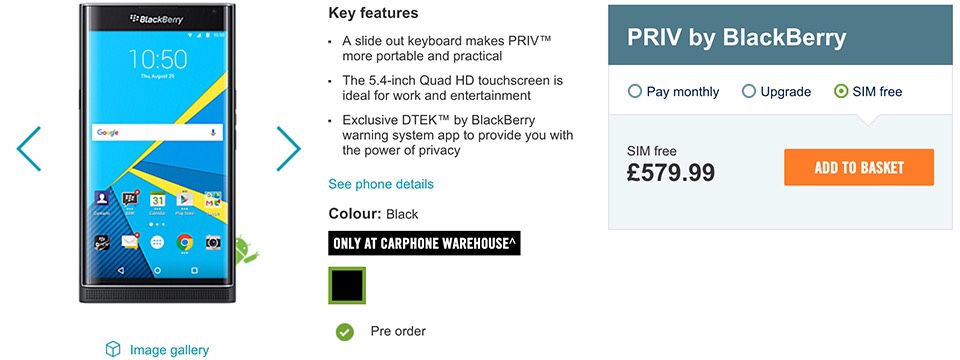Click the green Android mascot beside the phone
This screenshot has width=960, height=360.
(x=248, y=248)
